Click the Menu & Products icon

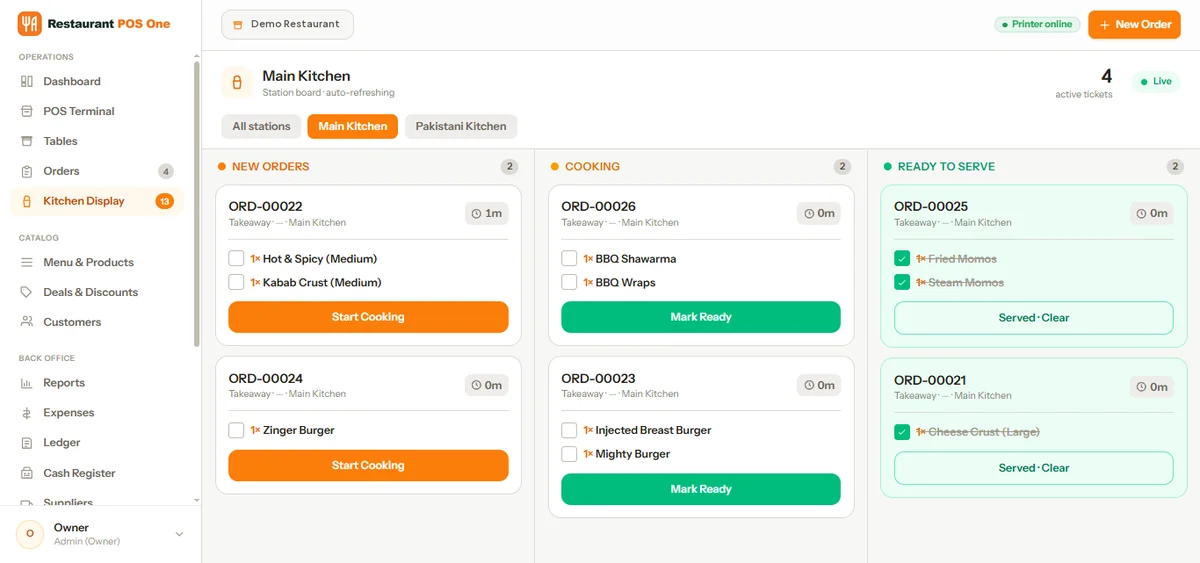27,262
